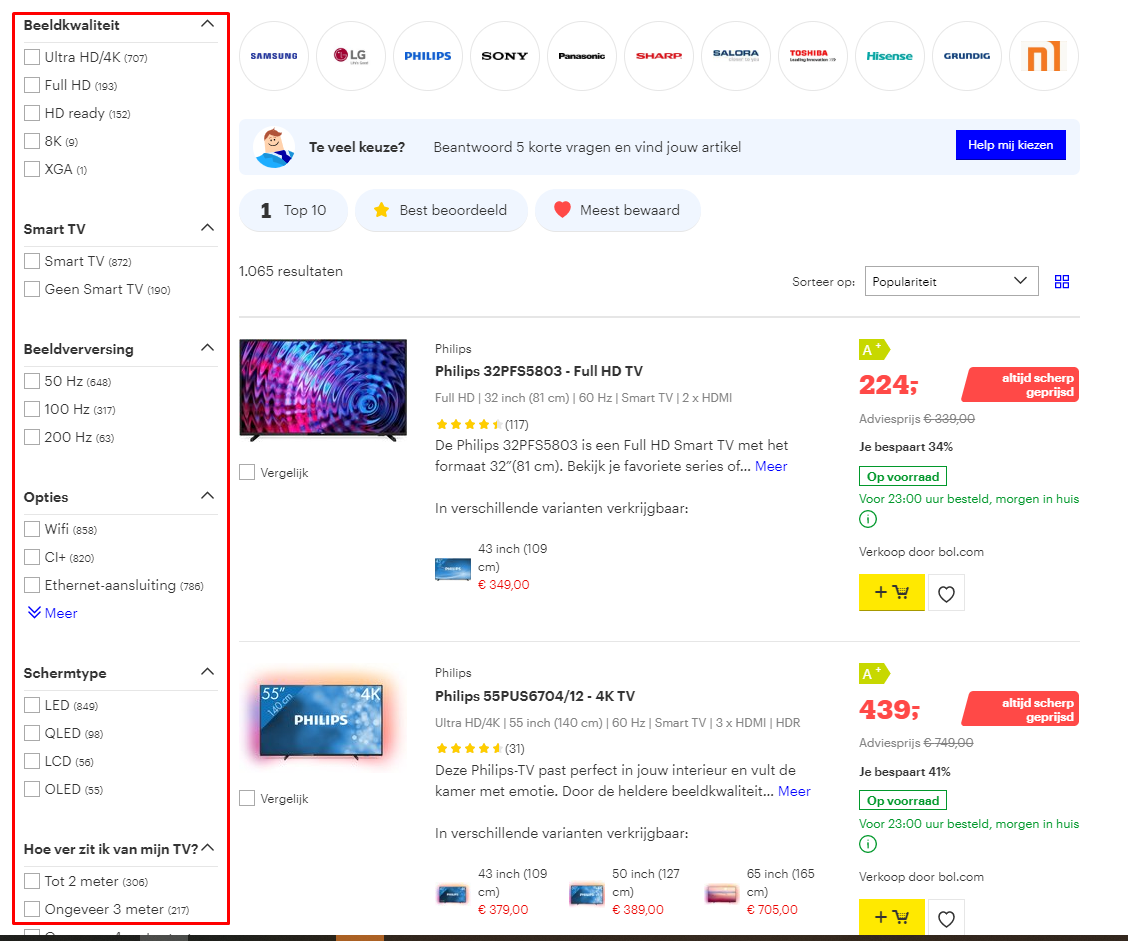Click the Help mij kiezen button
The height and width of the screenshot is (941, 1128).
click(1010, 145)
